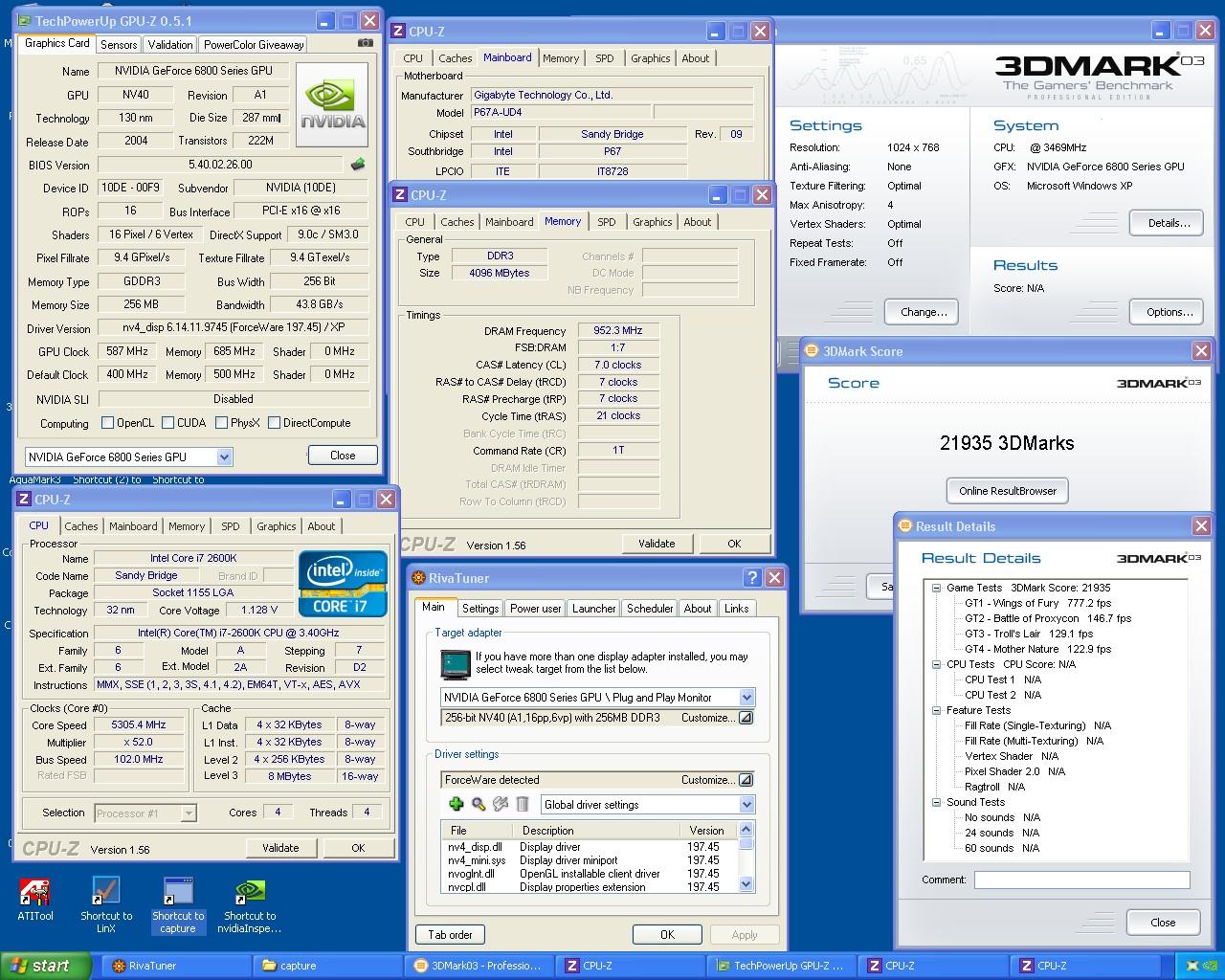The width and height of the screenshot is (1225, 980).
Task: Click the RivaTuner title bar help question mark
Action: (x=752, y=578)
